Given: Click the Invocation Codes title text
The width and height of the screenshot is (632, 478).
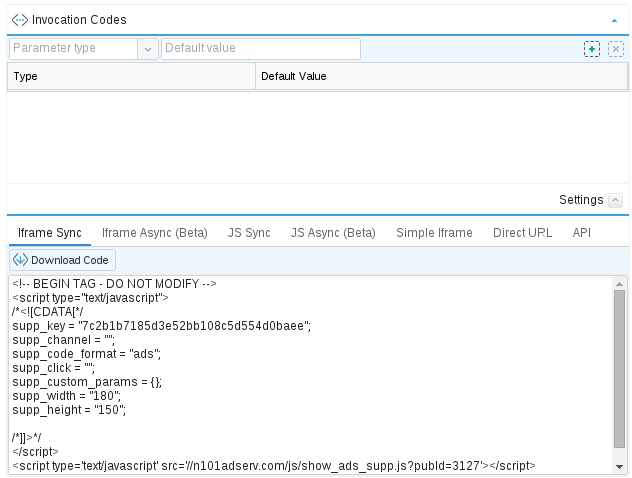Looking at the screenshot, I should (79, 20).
